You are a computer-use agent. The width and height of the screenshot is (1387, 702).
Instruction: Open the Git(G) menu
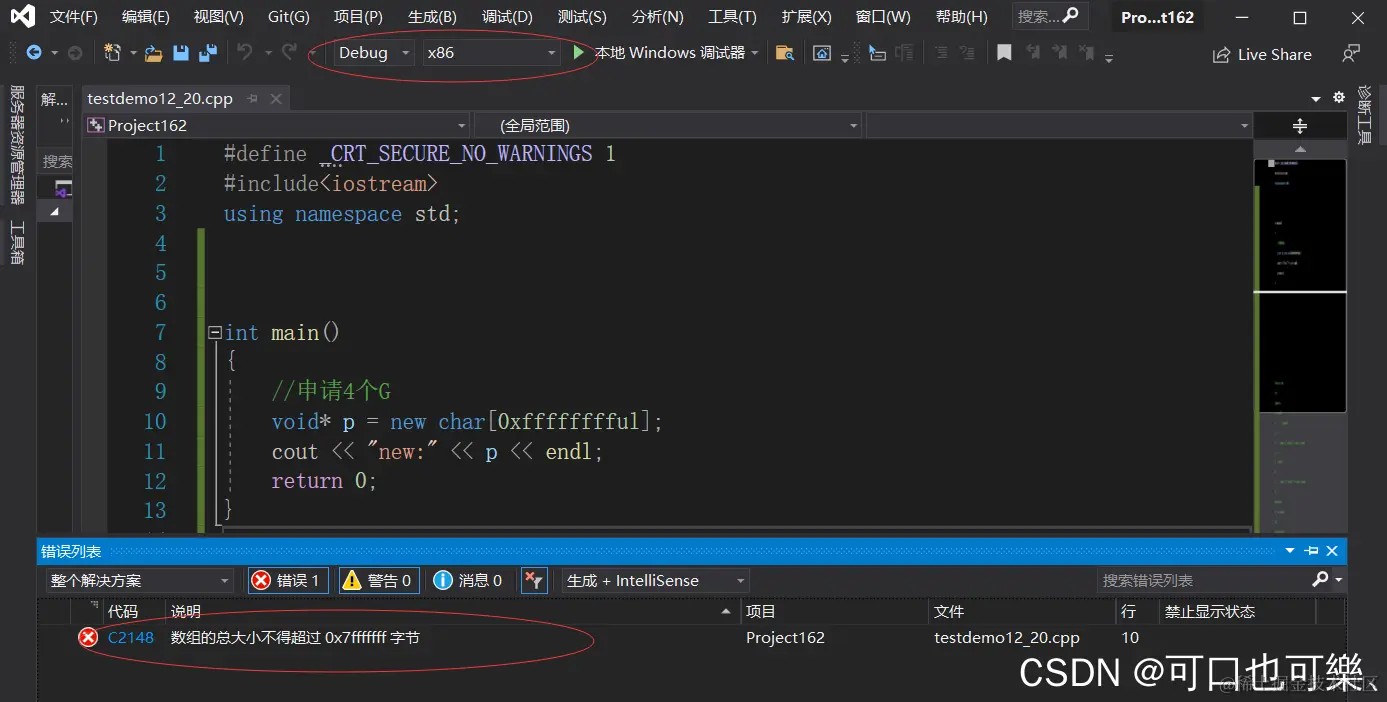[x=289, y=17]
